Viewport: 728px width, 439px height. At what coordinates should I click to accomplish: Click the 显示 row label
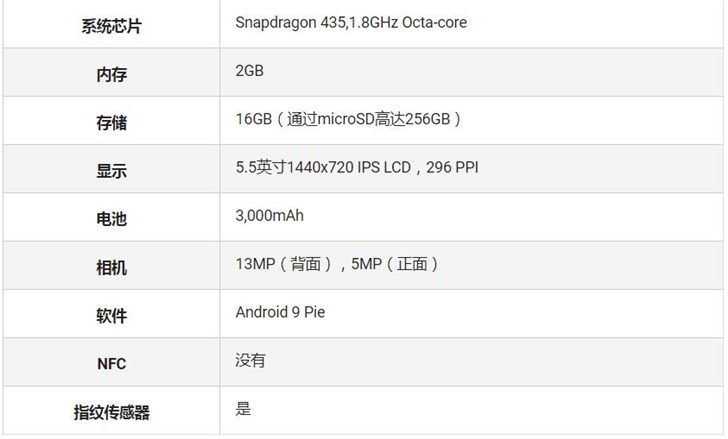point(111,171)
